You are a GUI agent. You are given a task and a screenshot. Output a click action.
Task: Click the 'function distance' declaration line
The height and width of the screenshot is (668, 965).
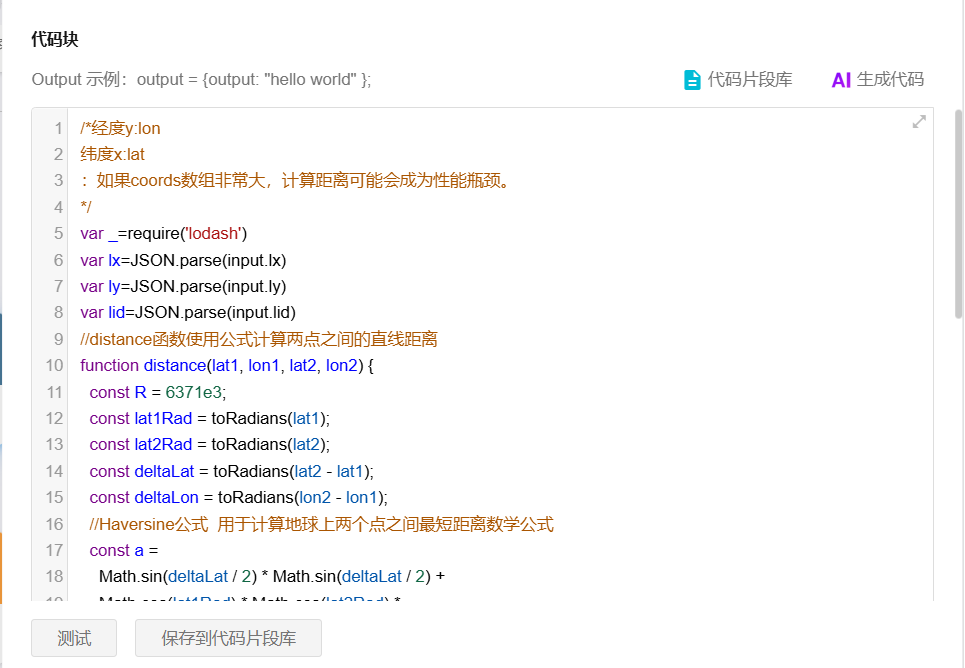[x=226, y=365]
